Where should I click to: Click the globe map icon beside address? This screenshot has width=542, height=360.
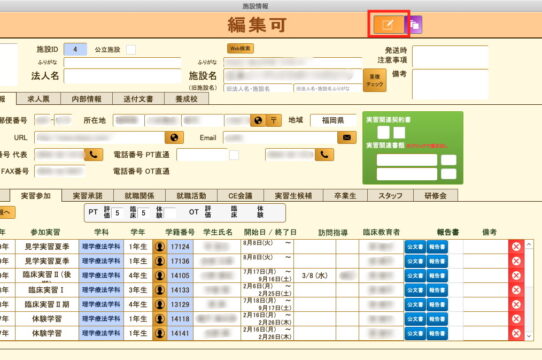[258, 120]
